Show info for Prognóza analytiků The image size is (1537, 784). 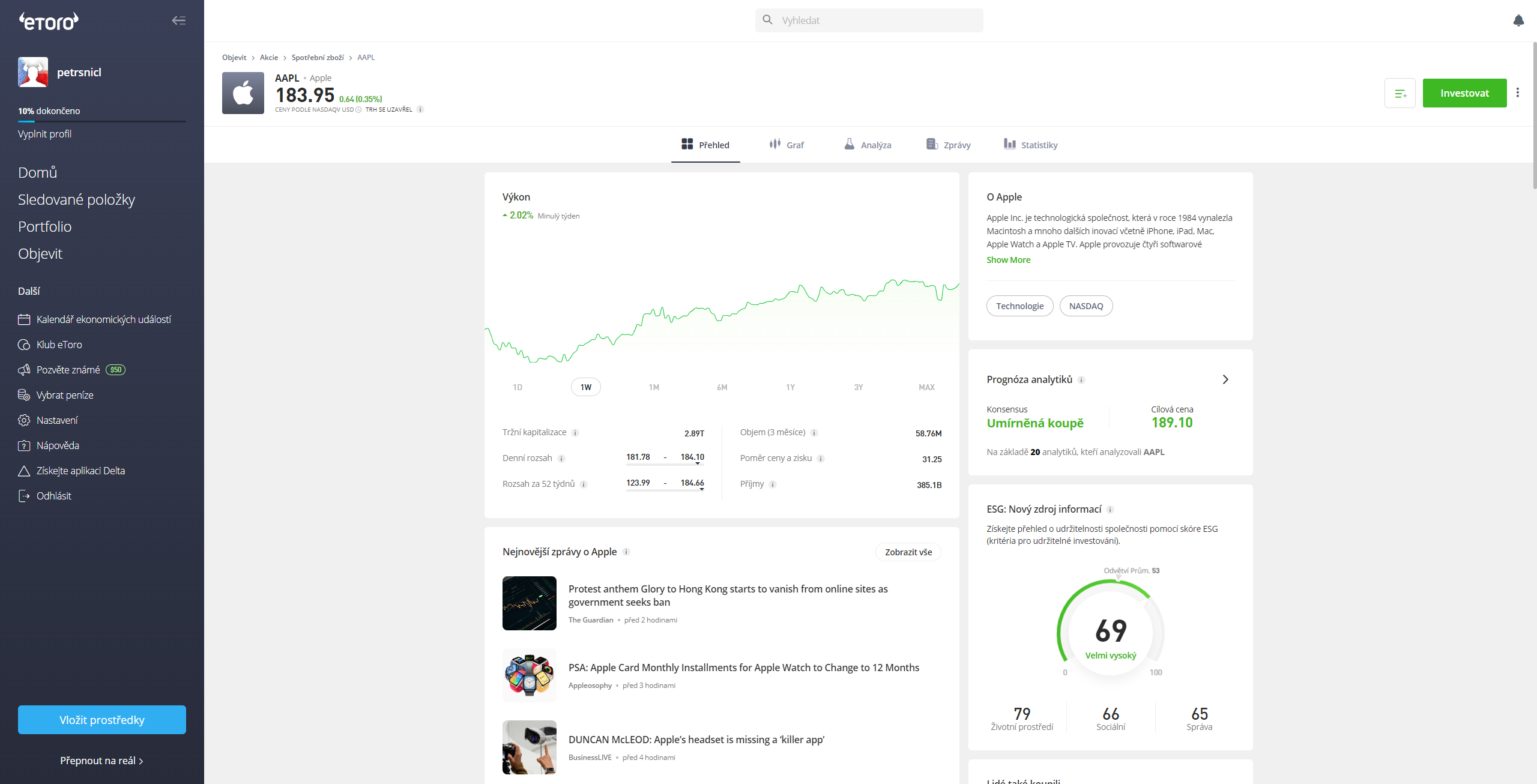pyautogui.click(x=1081, y=380)
